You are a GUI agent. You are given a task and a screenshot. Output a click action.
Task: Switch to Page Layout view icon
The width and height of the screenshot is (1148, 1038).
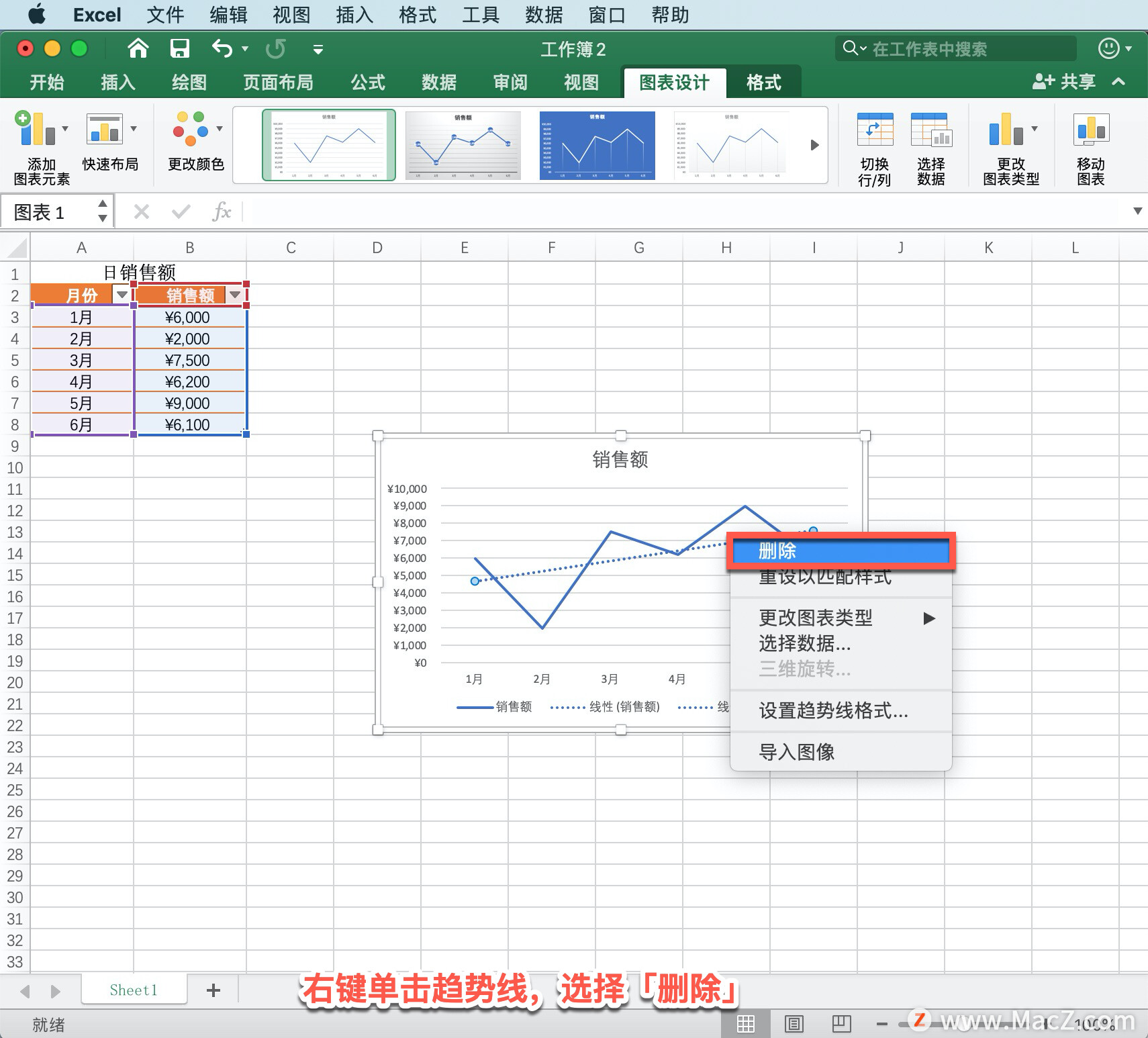click(794, 1023)
